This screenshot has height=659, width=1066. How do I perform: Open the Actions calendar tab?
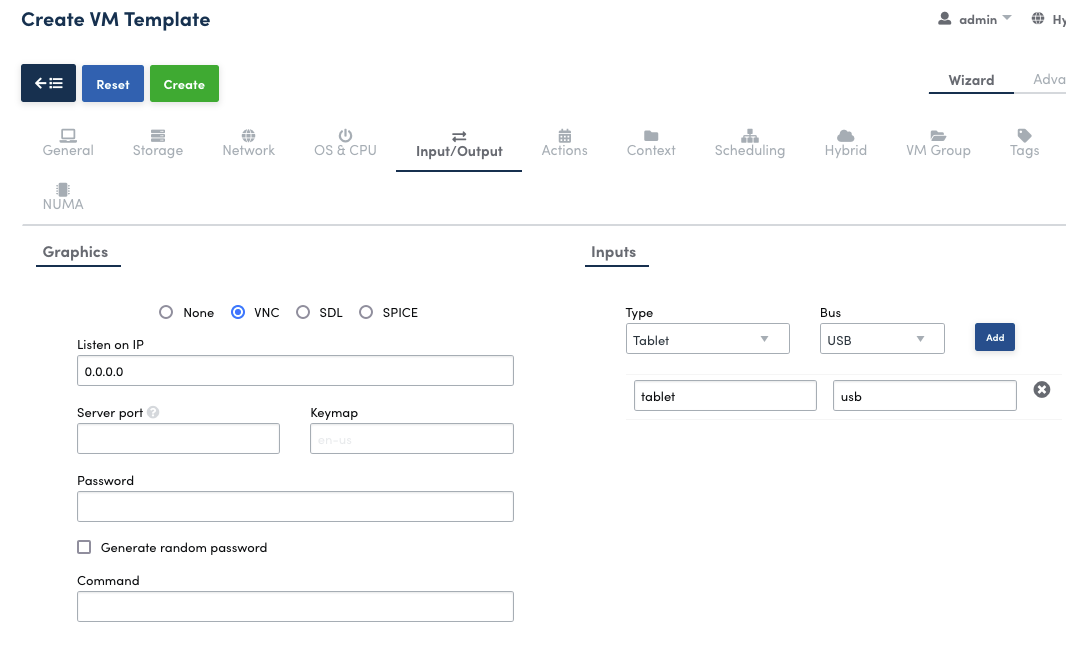(564, 143)
